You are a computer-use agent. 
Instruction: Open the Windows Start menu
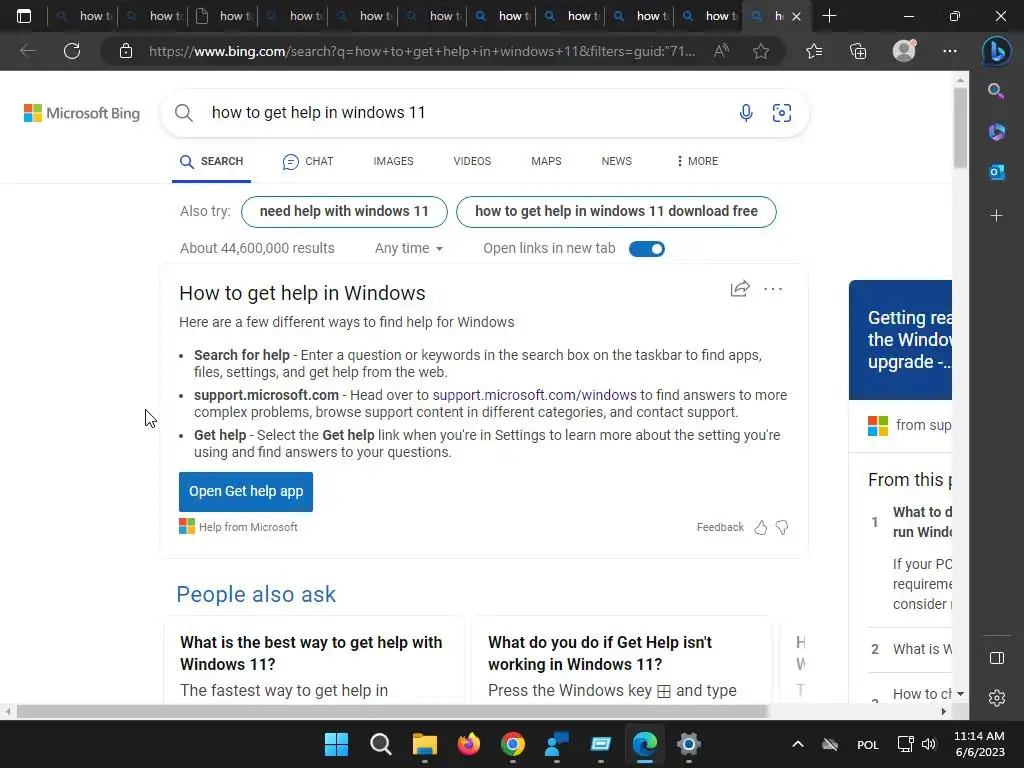tap(336, 744)
